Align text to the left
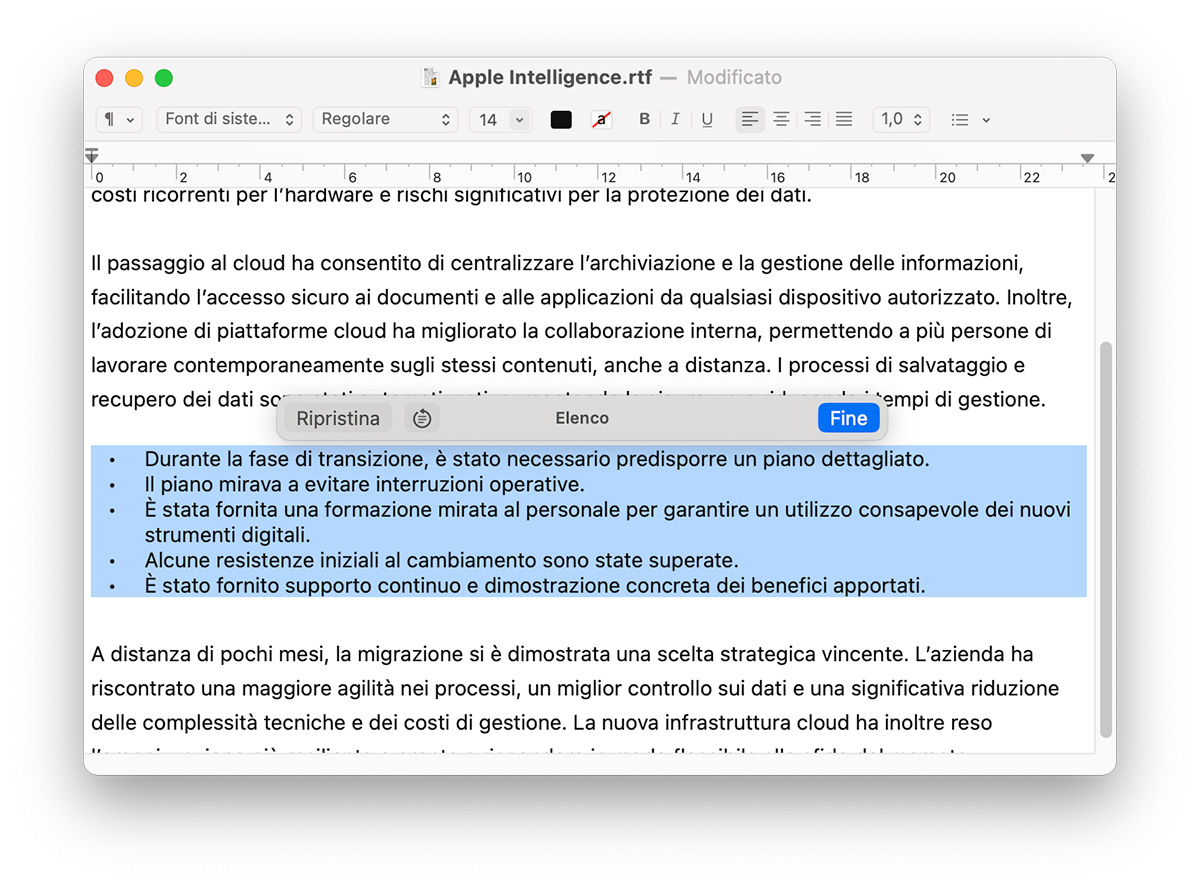1200x884 pixels. (x=749, y=119)
